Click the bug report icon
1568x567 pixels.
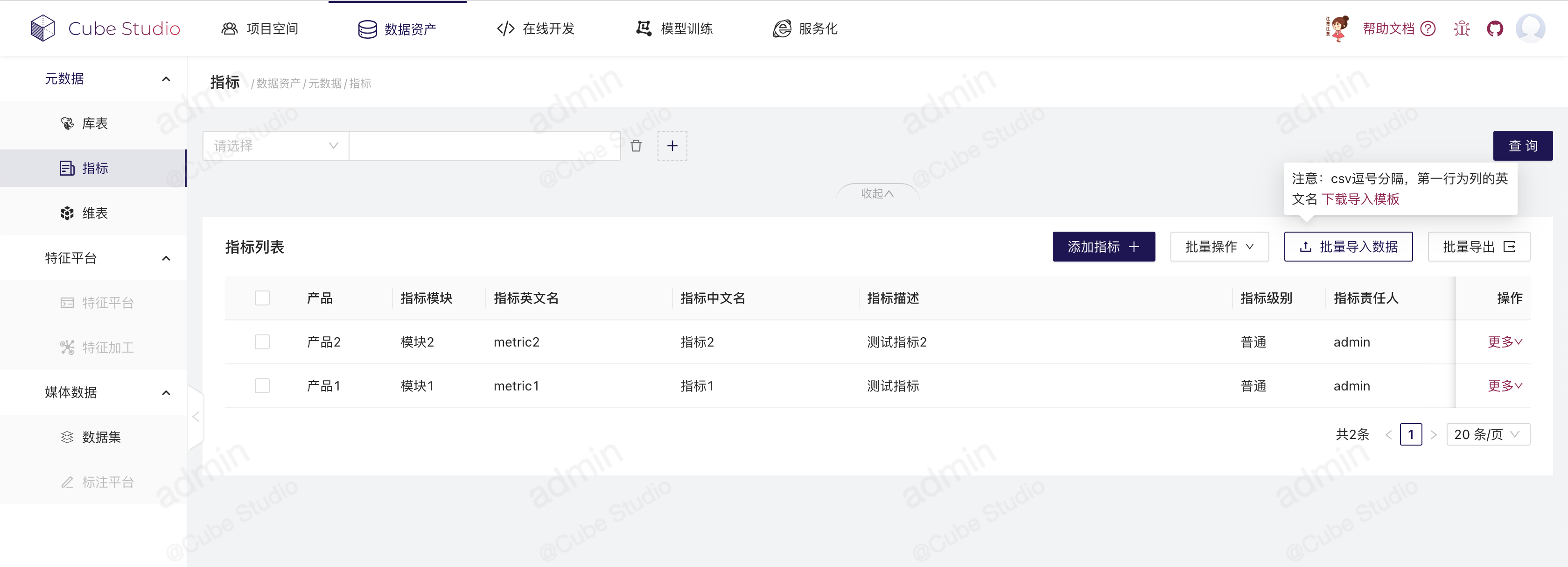pos(1462,28)
